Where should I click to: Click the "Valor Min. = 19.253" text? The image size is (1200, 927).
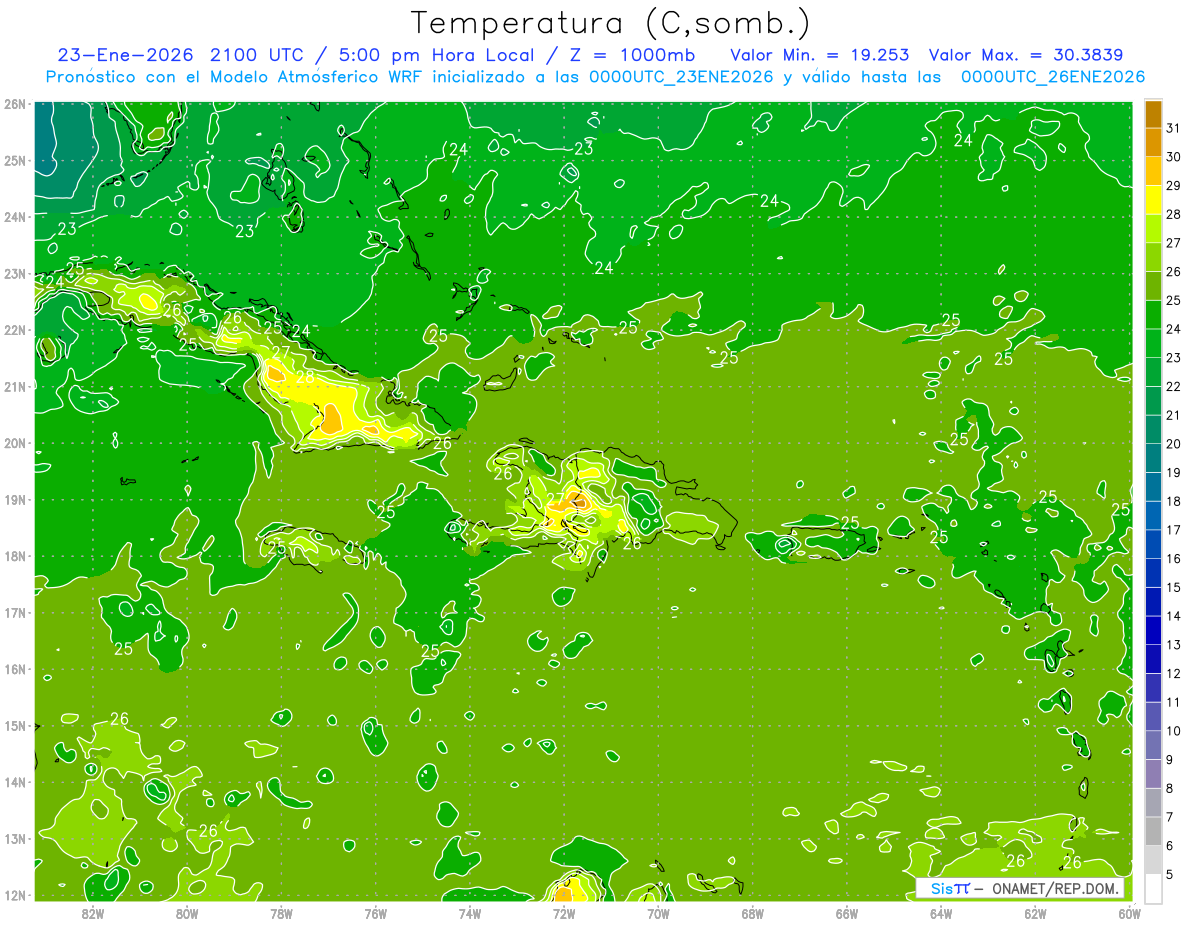click(820, 54)
